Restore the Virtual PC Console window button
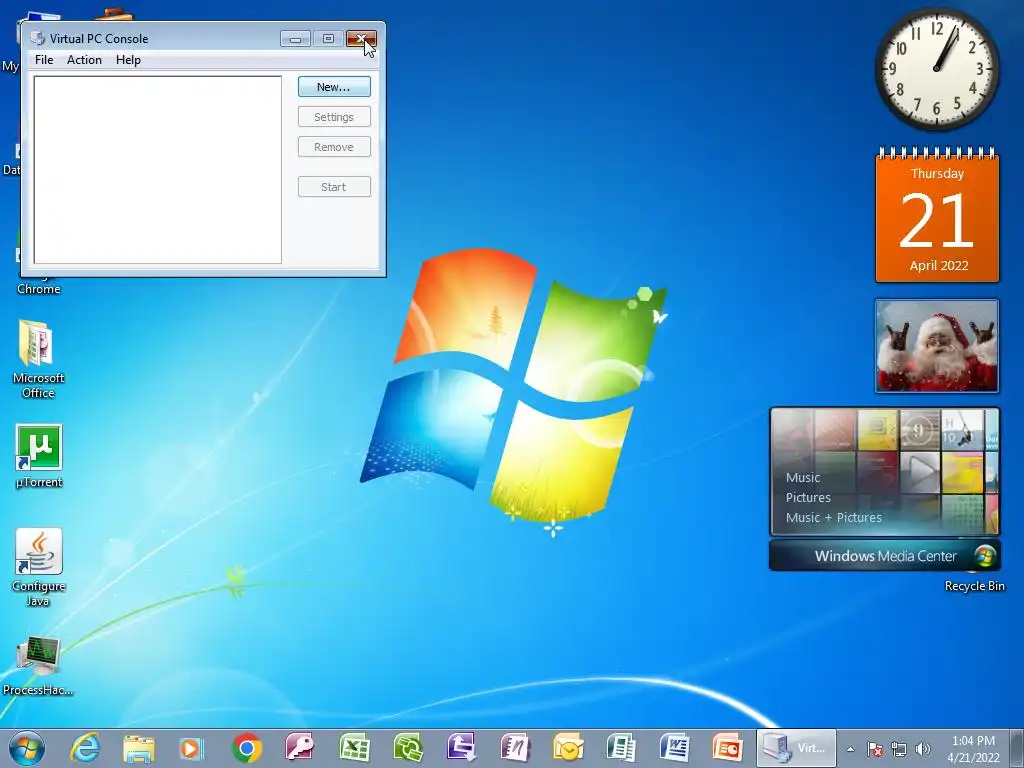Screen dimensions: 1024x768 (x=328, y=39)
